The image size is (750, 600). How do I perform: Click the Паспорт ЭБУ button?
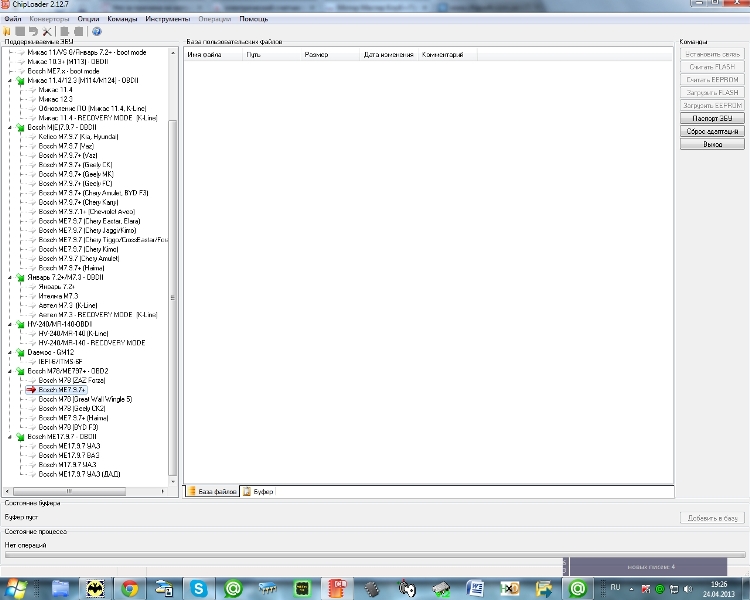coord(711,118)
